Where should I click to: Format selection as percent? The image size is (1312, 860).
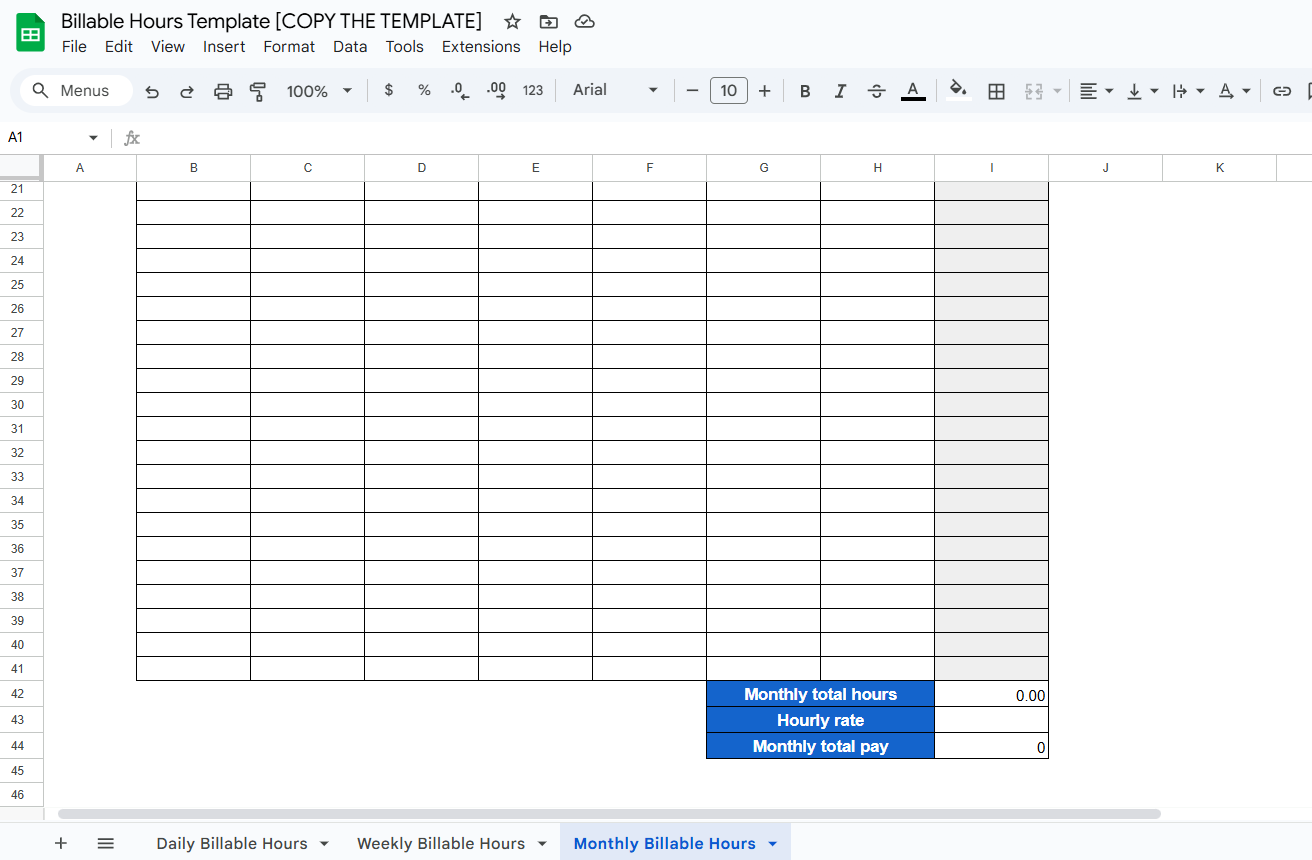tap(424, 90)
